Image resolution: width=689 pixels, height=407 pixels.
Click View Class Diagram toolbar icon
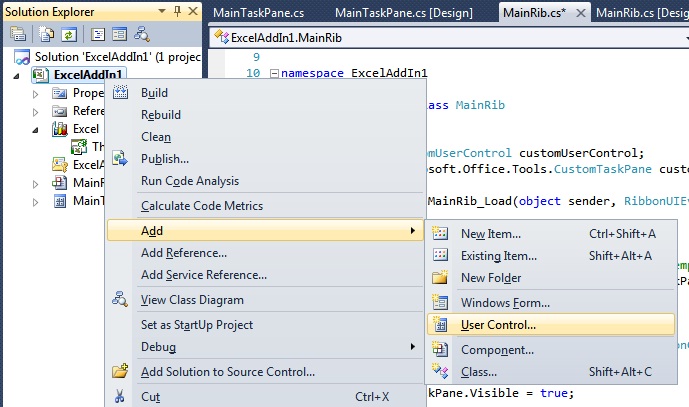142,34
